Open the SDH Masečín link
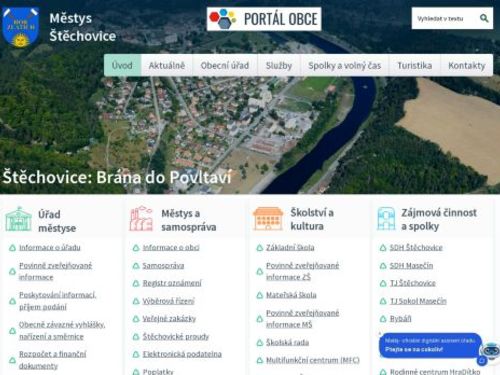Image resolution: width=500 pixels, height=375 pixels. 411,266
